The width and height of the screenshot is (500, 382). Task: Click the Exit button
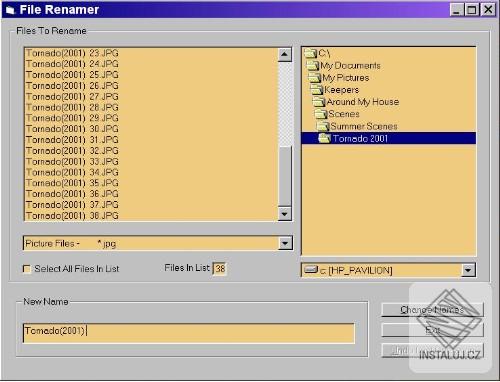pos(432,330)
